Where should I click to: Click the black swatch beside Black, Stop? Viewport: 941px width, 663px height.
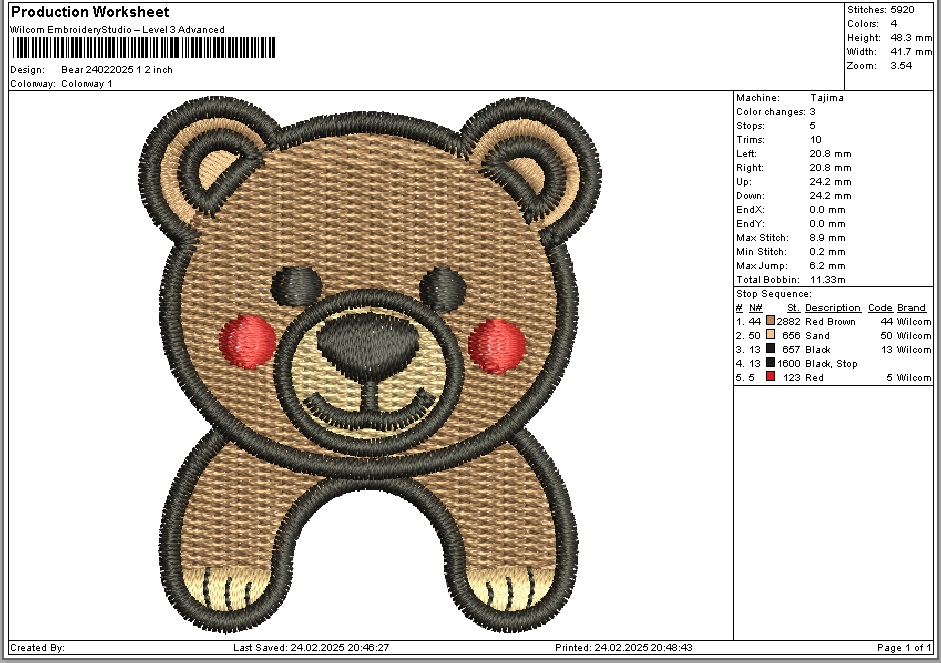click(771, 364)
